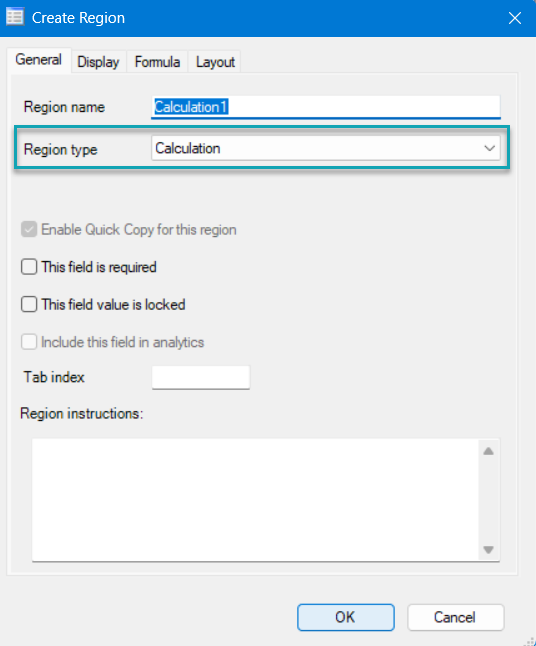Click the Create Region title bar icon
Screen dimensions: 536x646
15,17
